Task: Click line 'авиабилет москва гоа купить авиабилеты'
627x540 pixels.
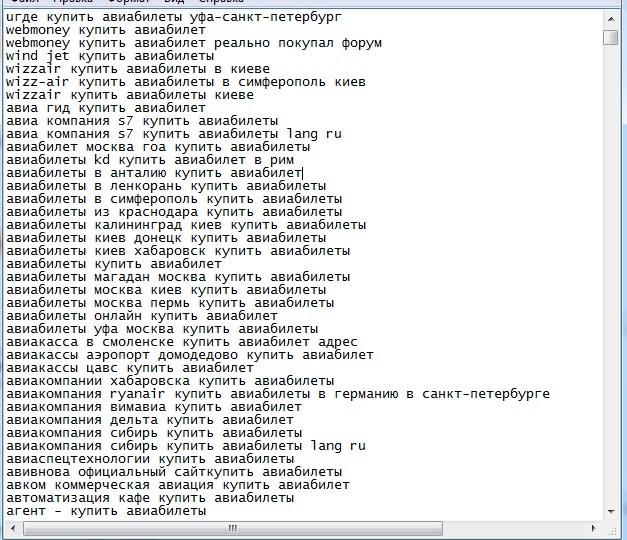Action: [x=158, y=147]
